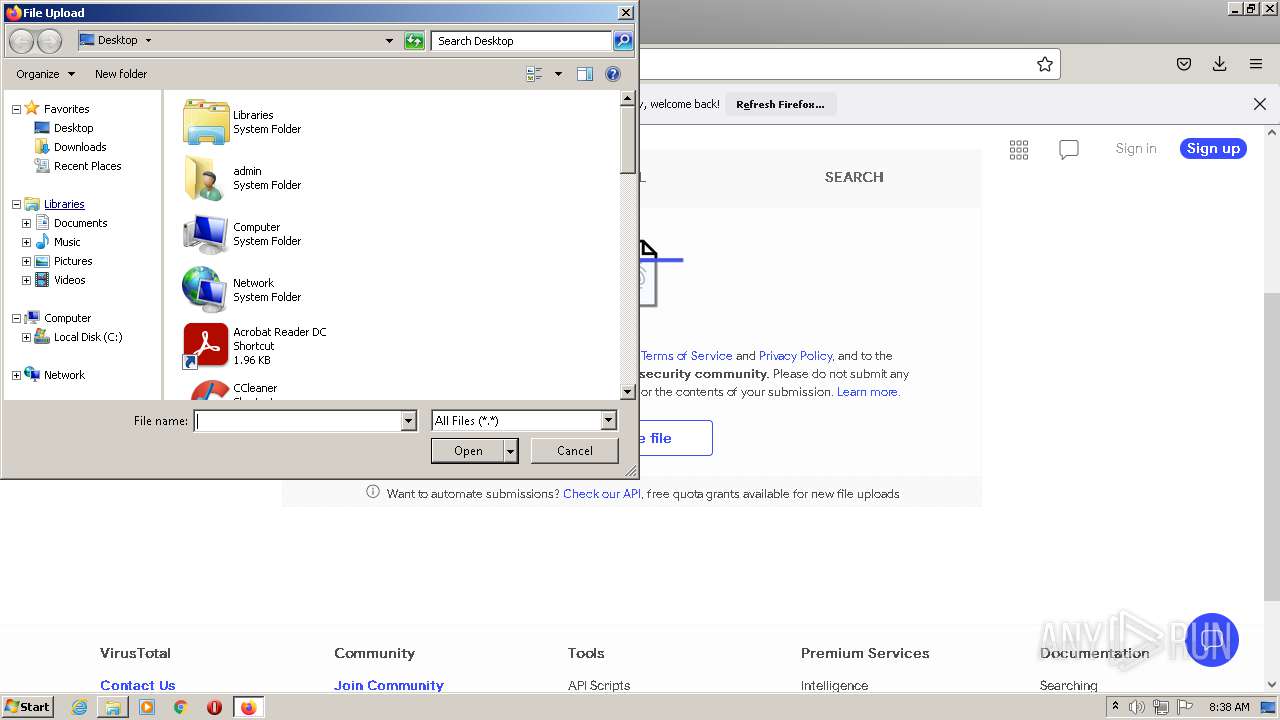Go back using the dialog's back arrow
This screenshot has height=720, width=1280.
(x=21, y=41)
